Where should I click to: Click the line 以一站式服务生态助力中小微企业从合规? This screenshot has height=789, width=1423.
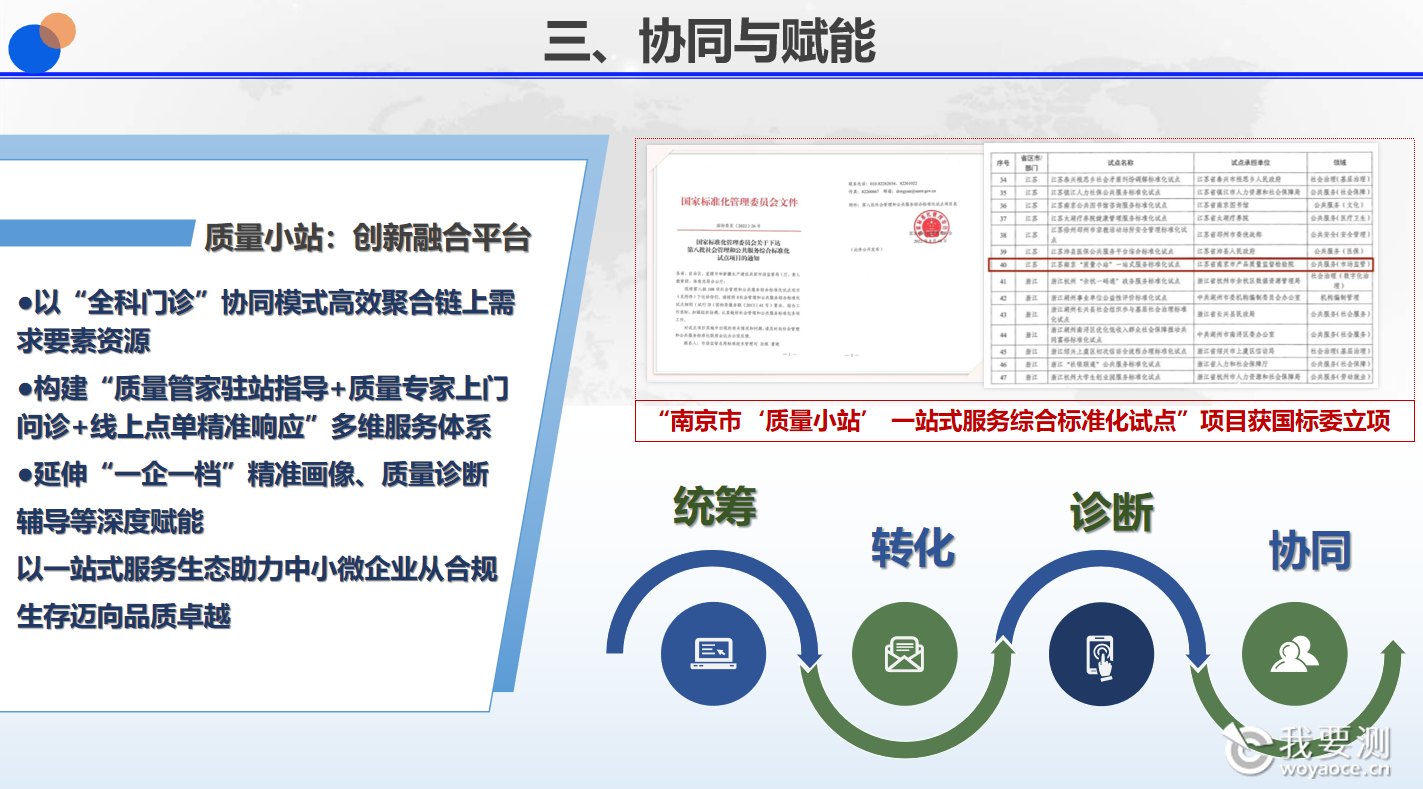(x=257, y=570)
